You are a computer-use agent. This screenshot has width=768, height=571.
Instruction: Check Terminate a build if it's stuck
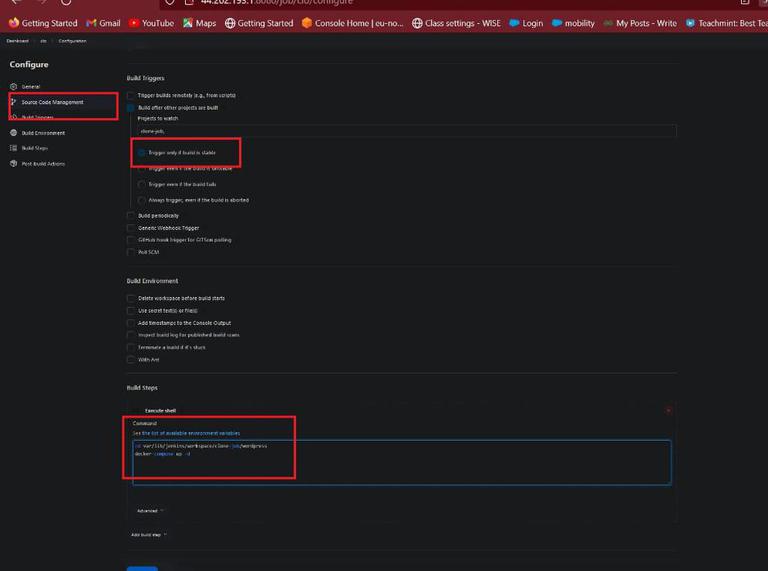coord(130,347)
